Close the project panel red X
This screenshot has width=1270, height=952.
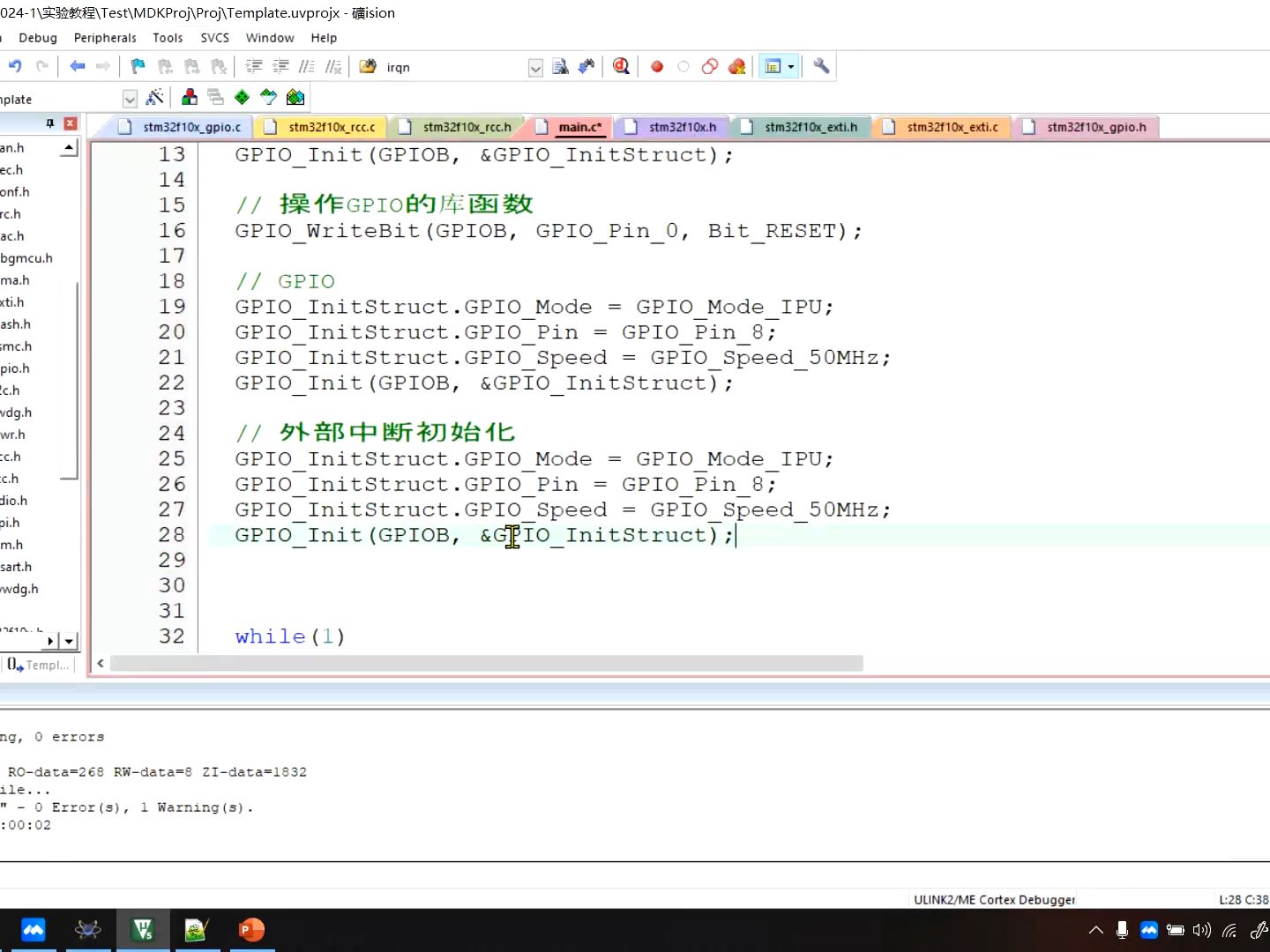coord(71,123)
